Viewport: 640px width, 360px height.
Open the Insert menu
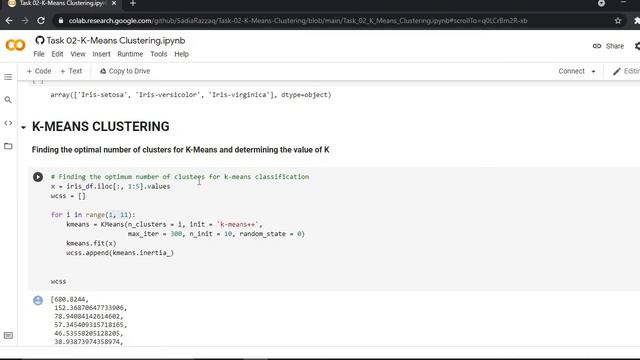click(x=101, y=54)
